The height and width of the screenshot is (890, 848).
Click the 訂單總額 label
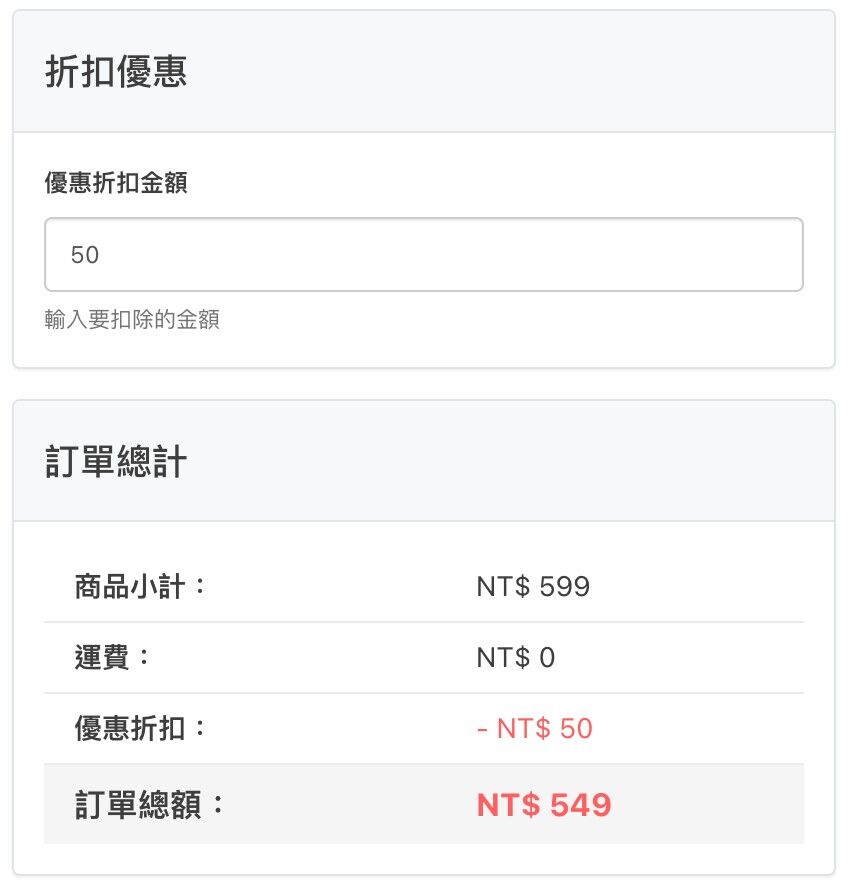[151, 805]
